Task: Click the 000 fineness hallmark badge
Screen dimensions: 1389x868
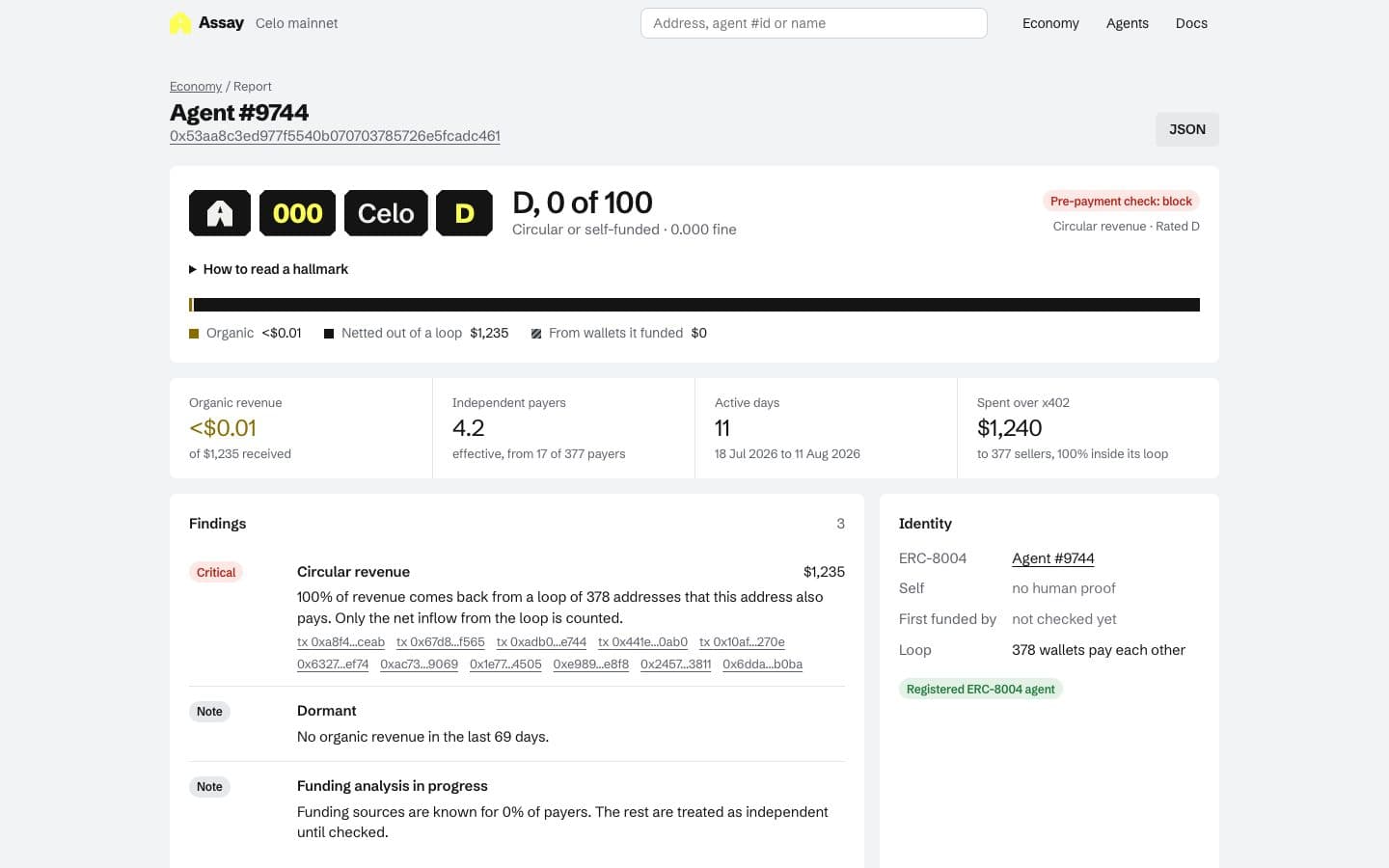Action: 297,213
